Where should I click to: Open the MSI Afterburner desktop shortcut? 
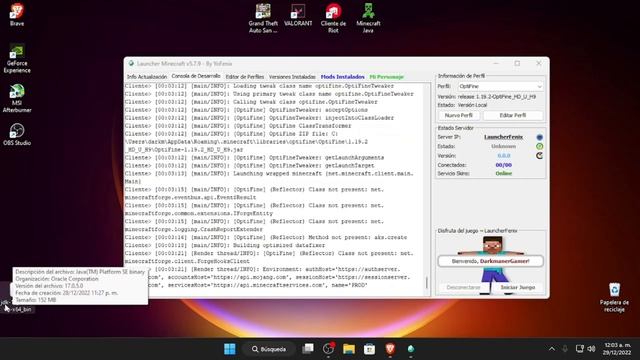pos(17,98)
